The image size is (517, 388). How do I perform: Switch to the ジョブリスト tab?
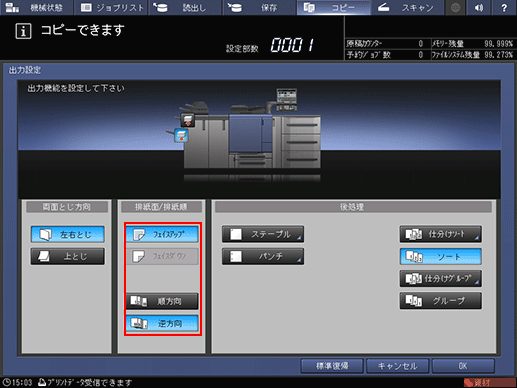click(x=112, y=8)
